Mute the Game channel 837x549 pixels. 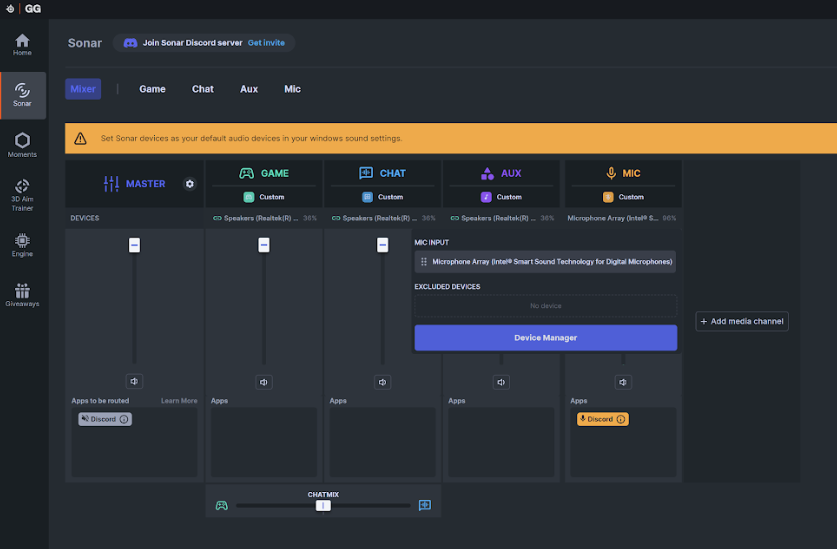point(264,382)
